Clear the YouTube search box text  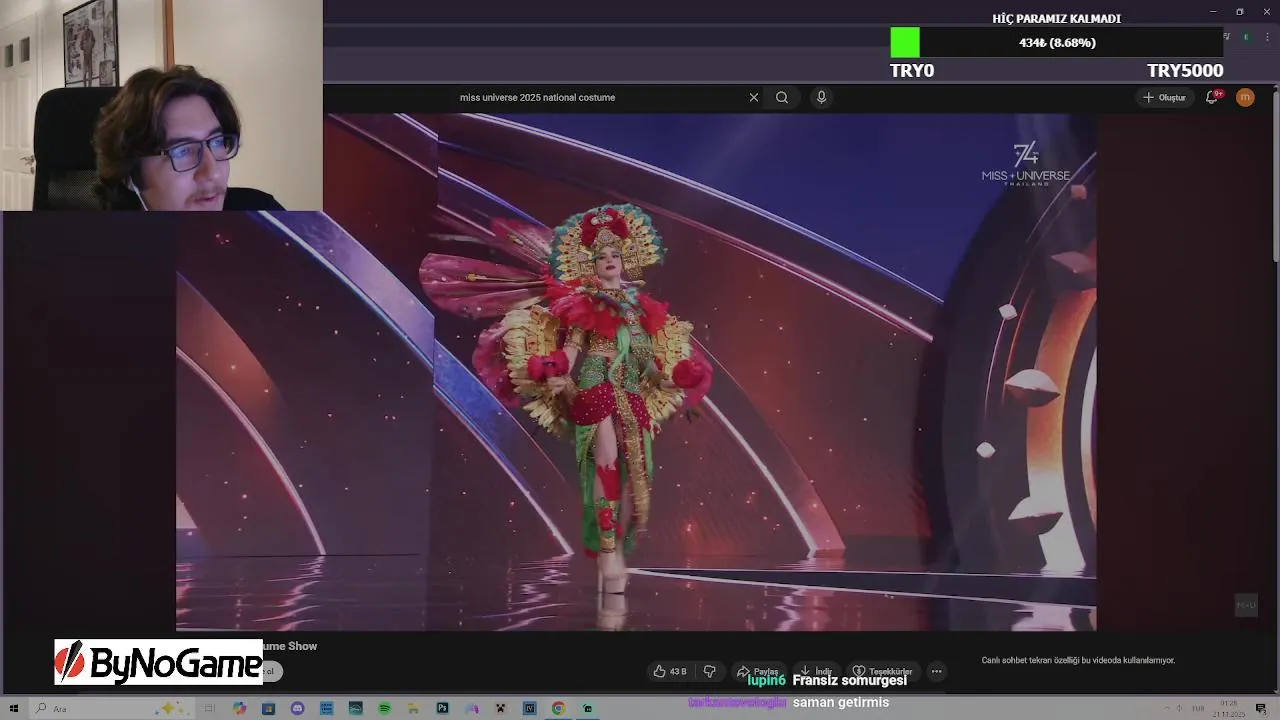(x=754, y=97)
